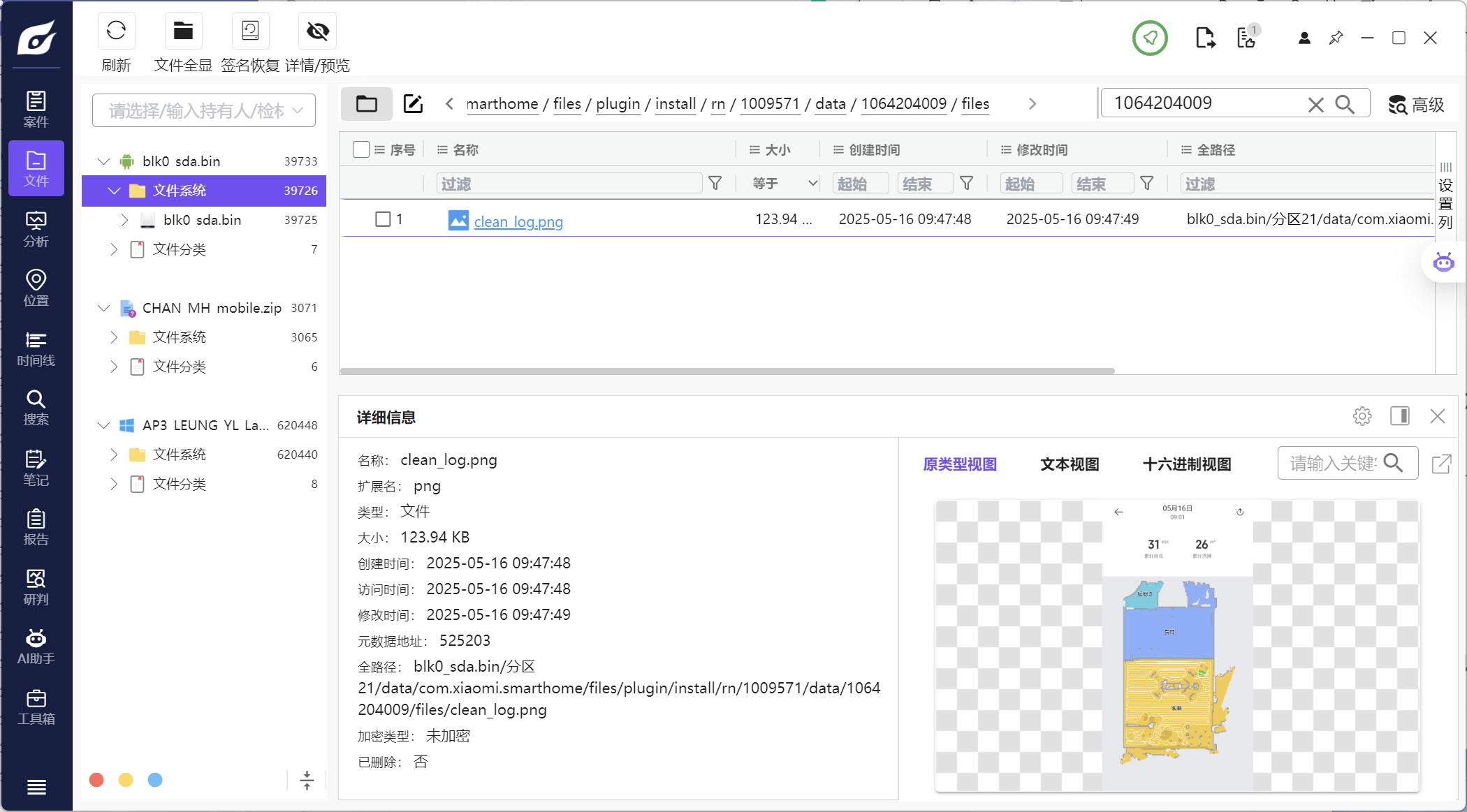
Task: Open the 工具箱 toolbox sidebar icon
Action: [x=36, y=707]
